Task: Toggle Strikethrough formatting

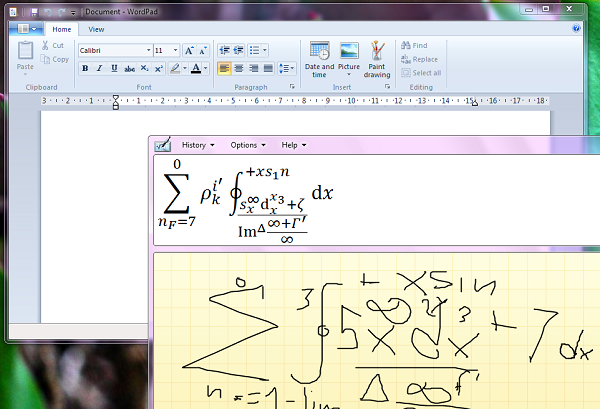Action: click(x=129, y=68)
